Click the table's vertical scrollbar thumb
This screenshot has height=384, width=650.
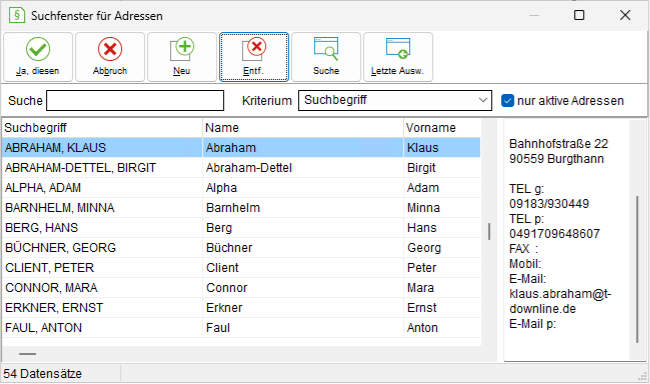point(489,231)
